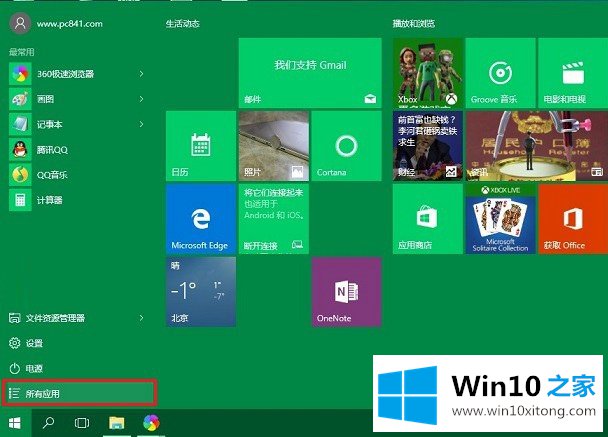608x437 pixels.
Task: Open 360 browser from the taskbar
Action: point(151,423)
